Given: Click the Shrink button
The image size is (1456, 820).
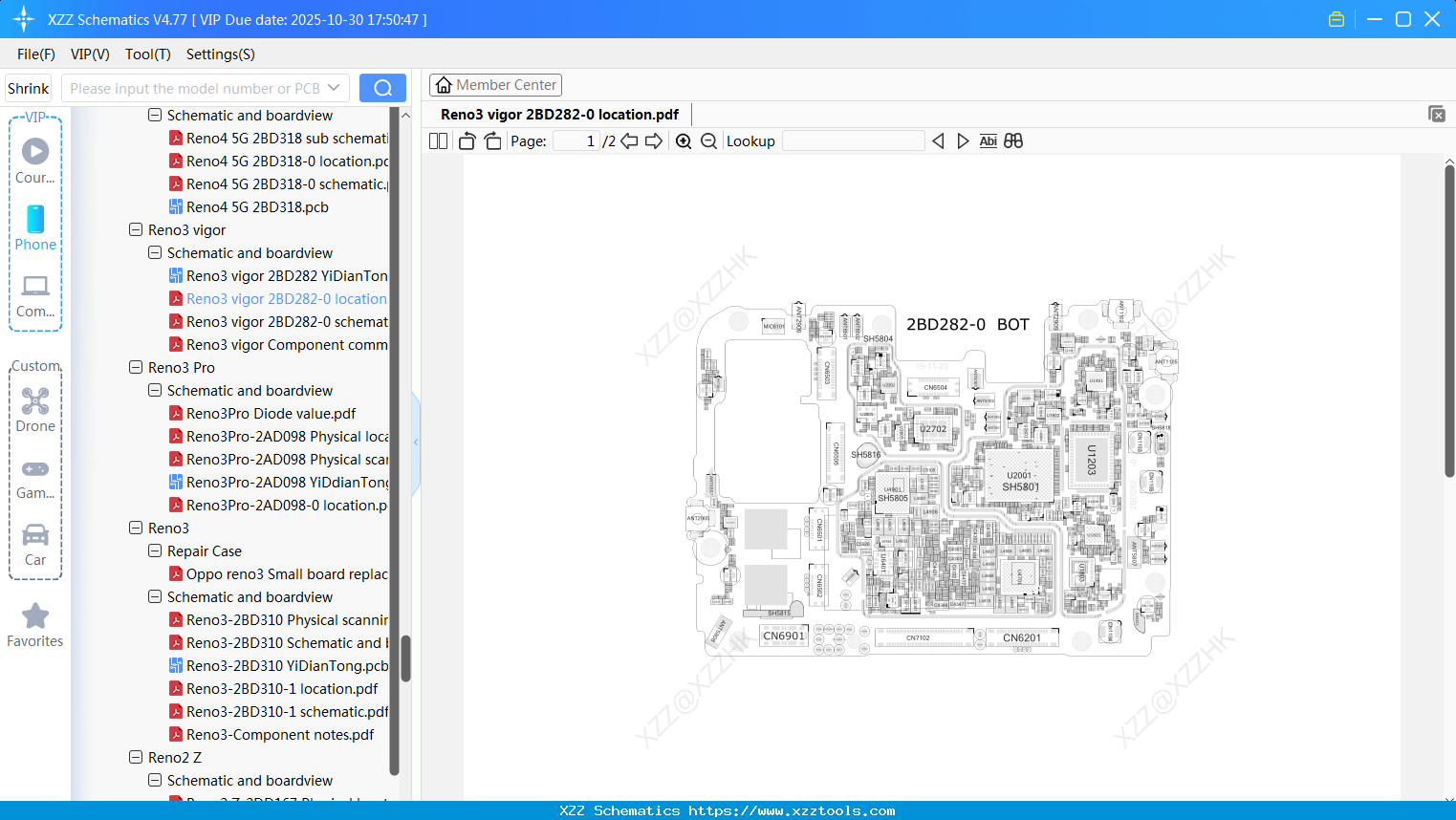Looking at the screenshot, I should tap(29, 88).
